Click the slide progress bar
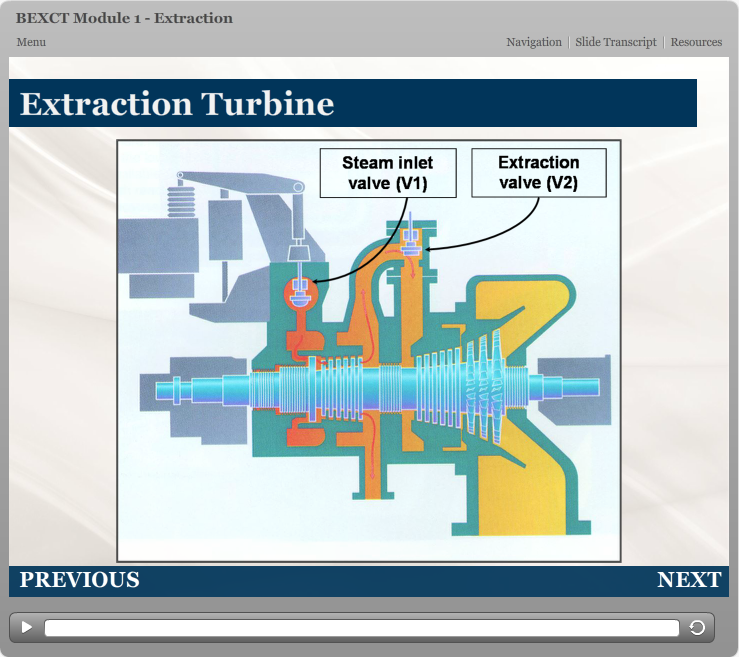The image size is (739, 657). [361, 628]
